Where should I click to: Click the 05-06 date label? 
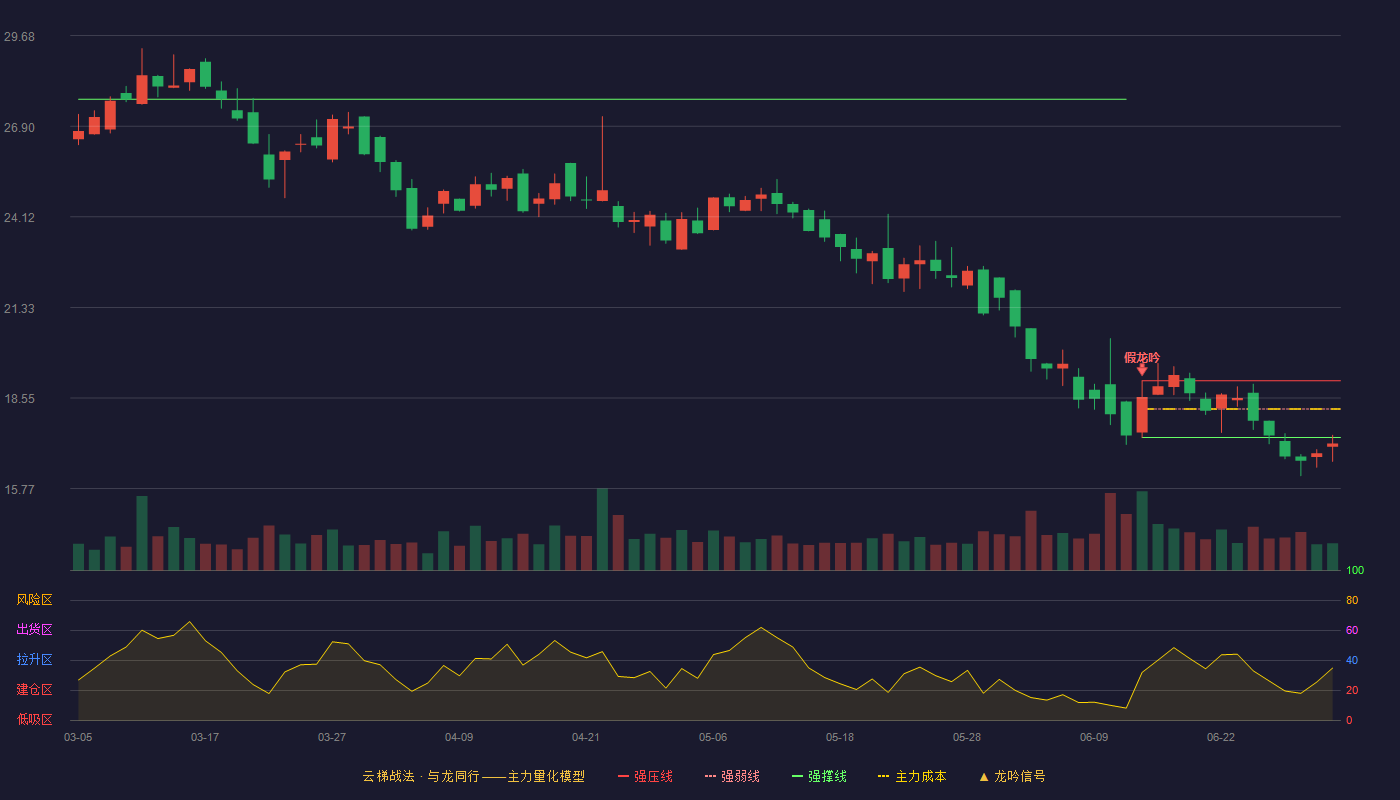[x=713, y=737]
